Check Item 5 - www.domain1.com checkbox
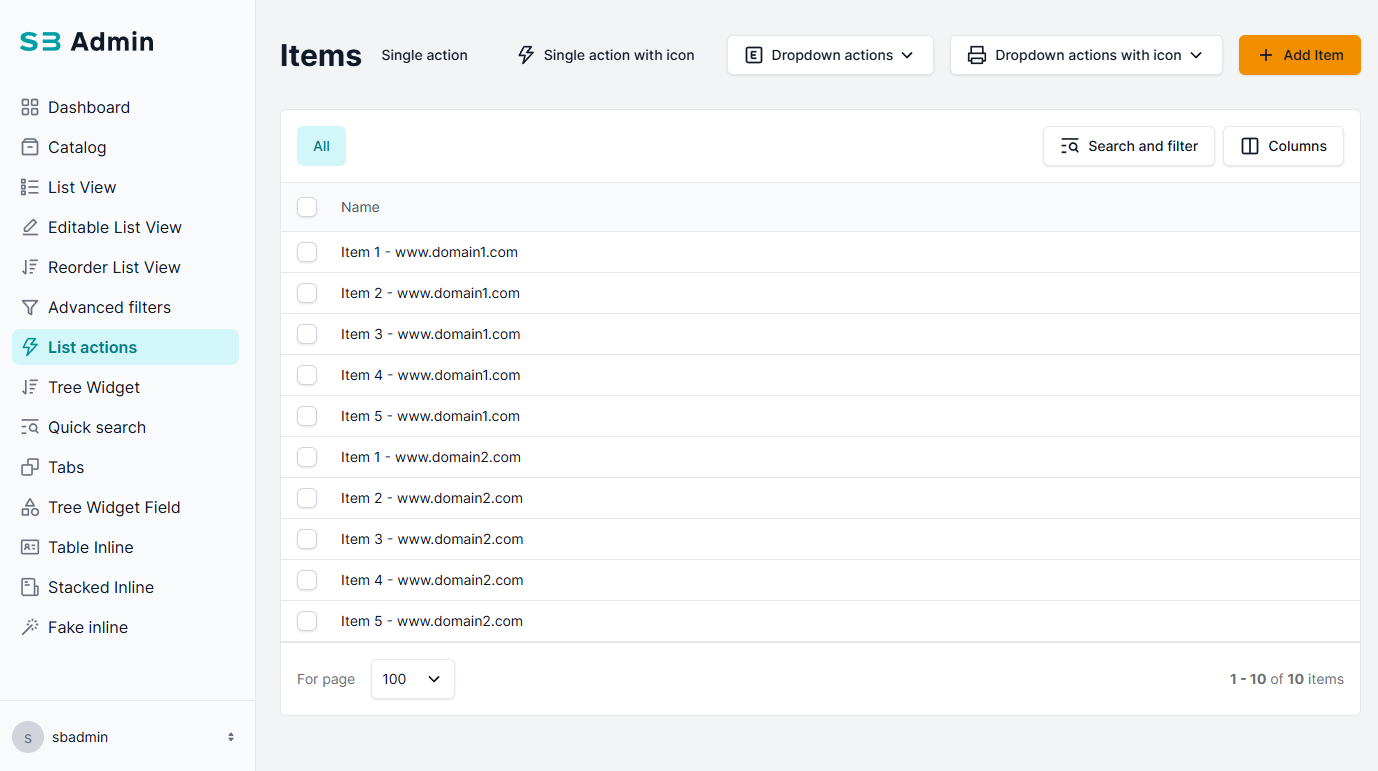The width and height of the screenshot is (1378, 771). coord(307,416)
